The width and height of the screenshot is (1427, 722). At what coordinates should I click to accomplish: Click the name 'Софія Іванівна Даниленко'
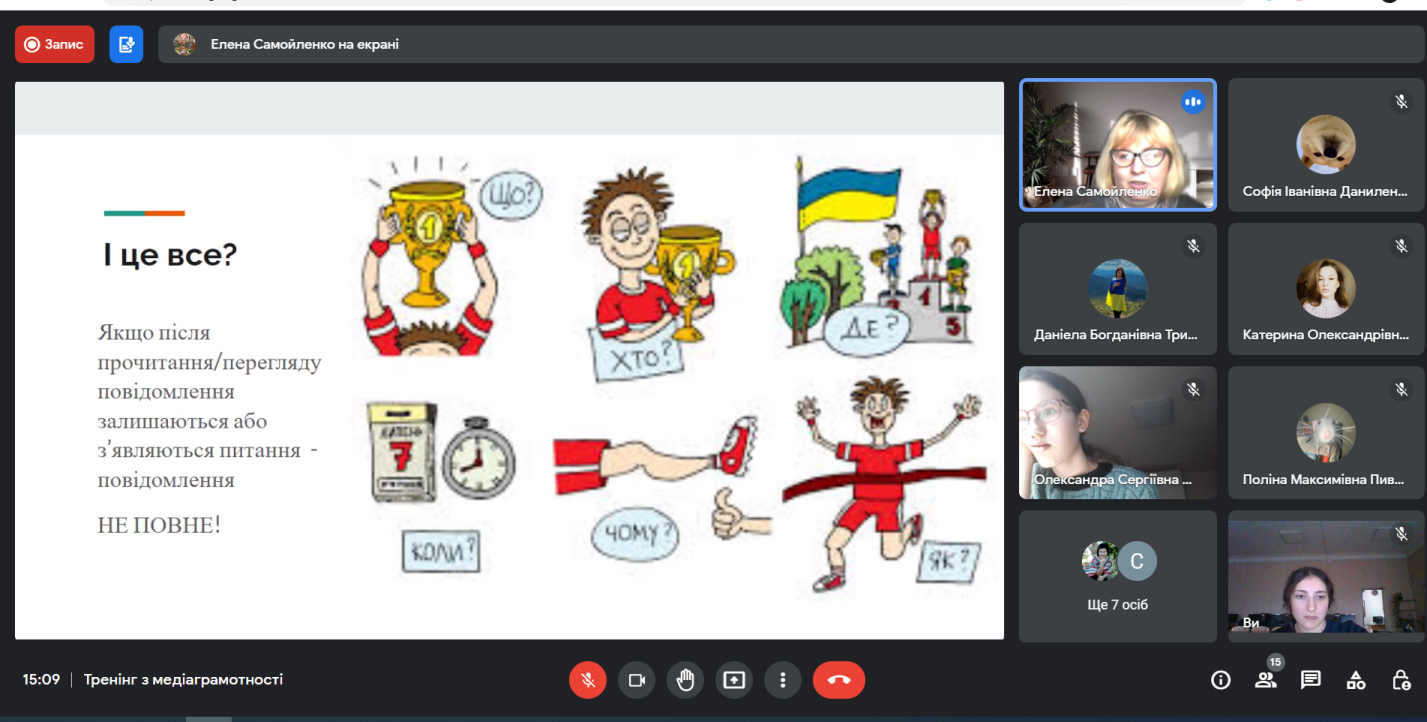pos(1325,191)
